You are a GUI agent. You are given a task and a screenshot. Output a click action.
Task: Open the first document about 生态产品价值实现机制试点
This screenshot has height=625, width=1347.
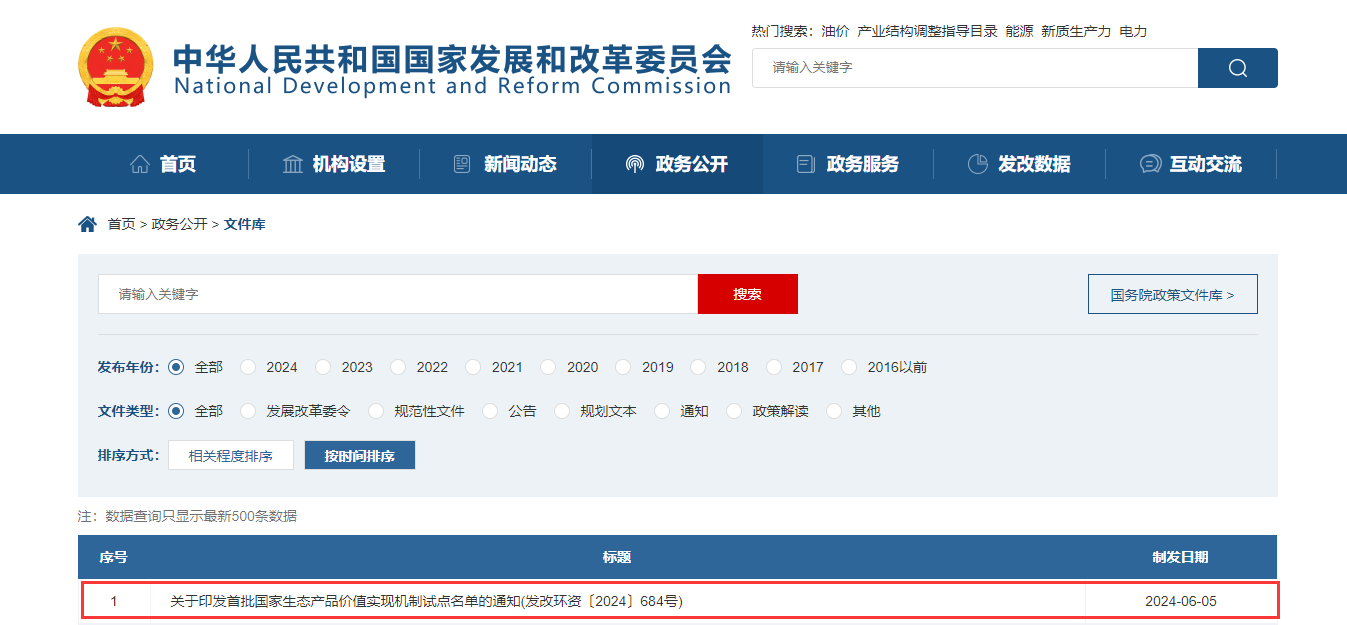point(426,601)
